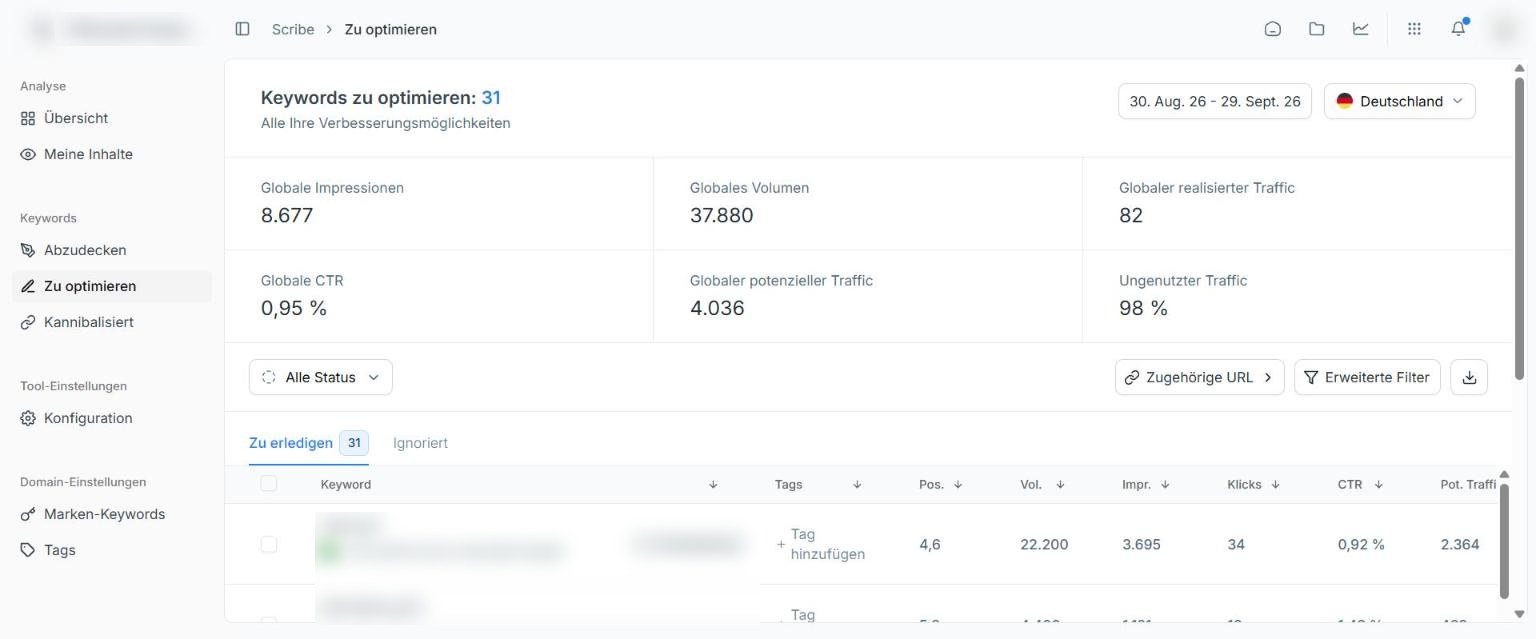The height and width of the screenshot is (639, 1536).
Task: Click the Konfiguration gear icon
Action: (28, 418)
